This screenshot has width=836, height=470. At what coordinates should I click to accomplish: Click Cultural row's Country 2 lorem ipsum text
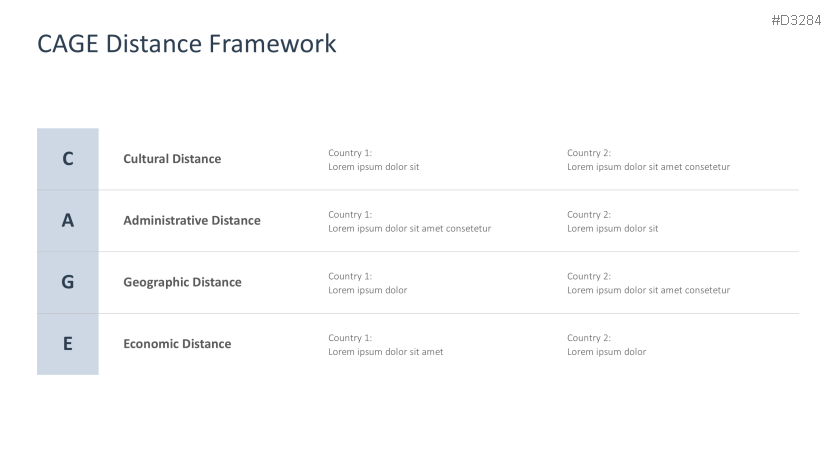coord(648,167)
